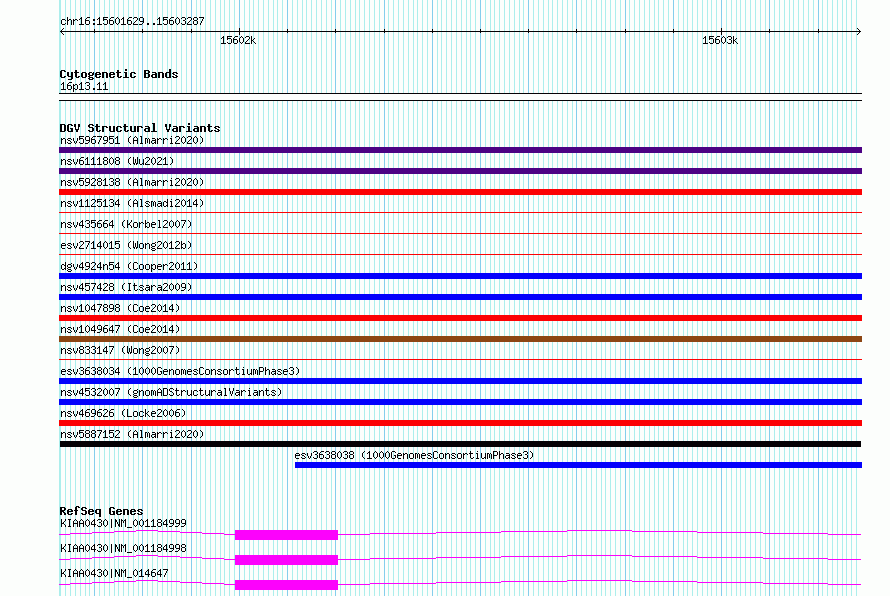Viewport: 890px width, 596px height.
Task: Select the nsv6111808 (Wu2021) variant label
Action: click(x=117, y=161)
